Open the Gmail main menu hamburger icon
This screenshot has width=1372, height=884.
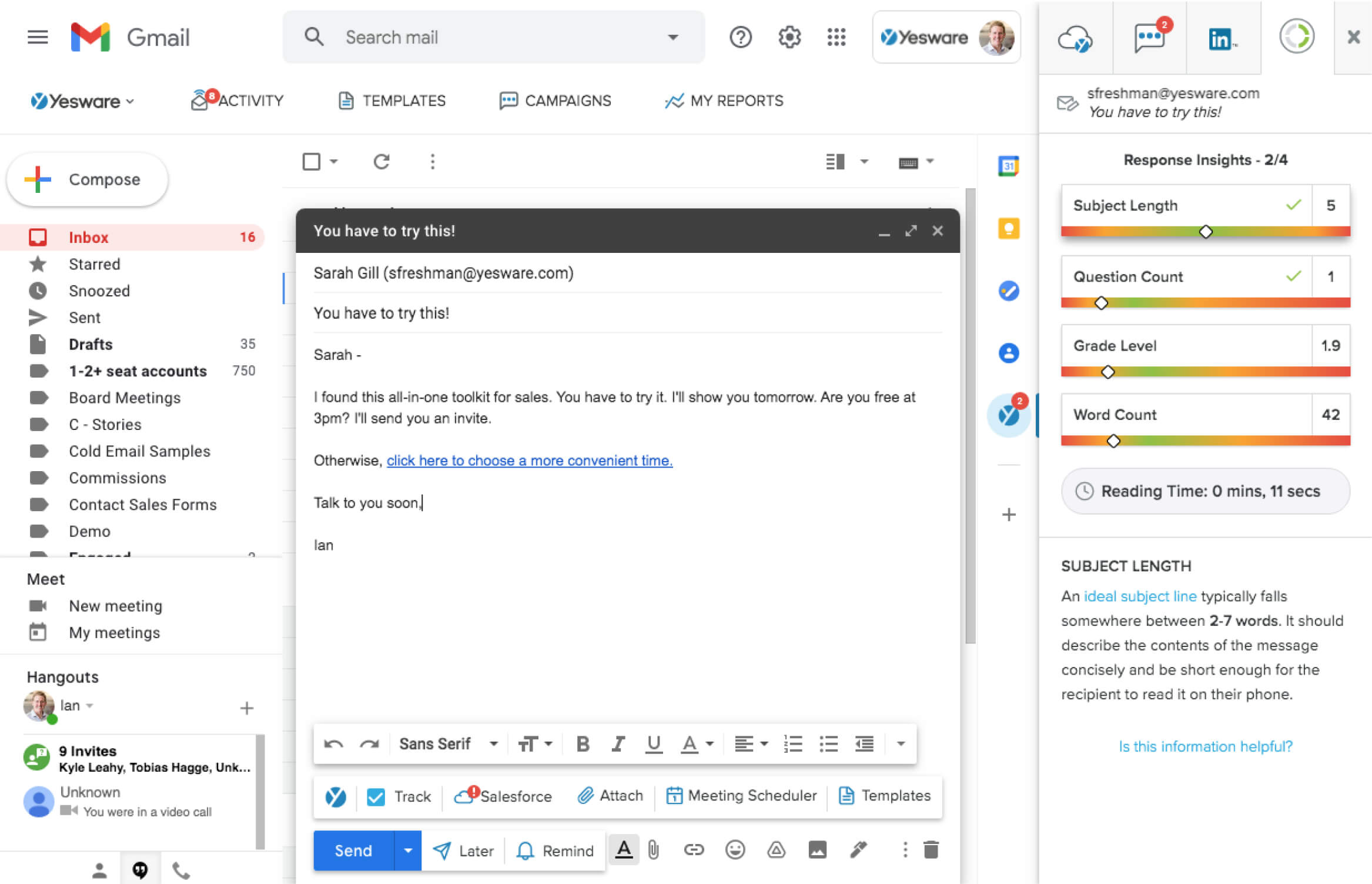38,38
